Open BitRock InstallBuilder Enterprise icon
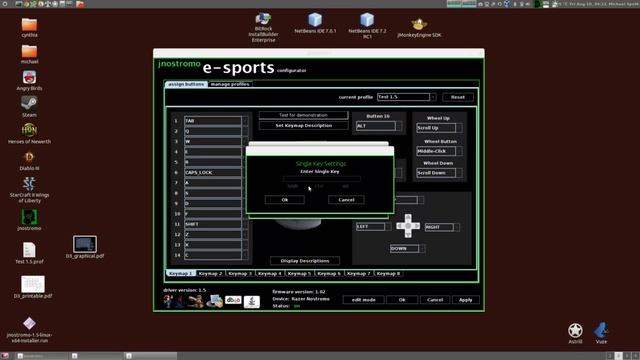The image size is (640, 360). (263, 27)
